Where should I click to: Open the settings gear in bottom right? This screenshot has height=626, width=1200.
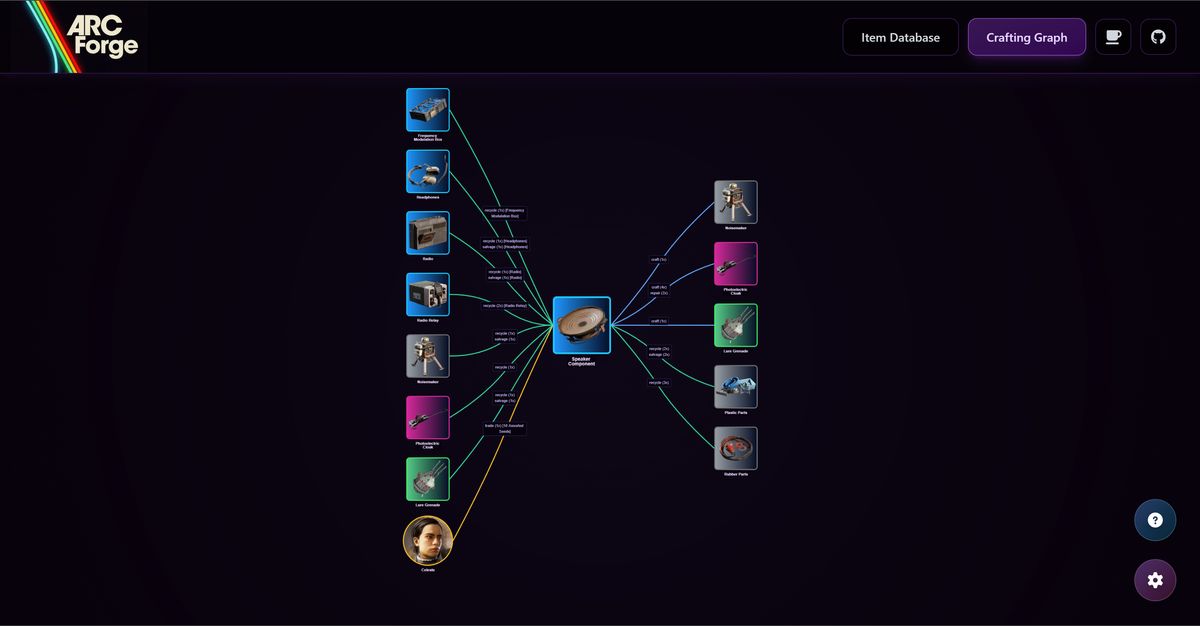coord(1155,580)
